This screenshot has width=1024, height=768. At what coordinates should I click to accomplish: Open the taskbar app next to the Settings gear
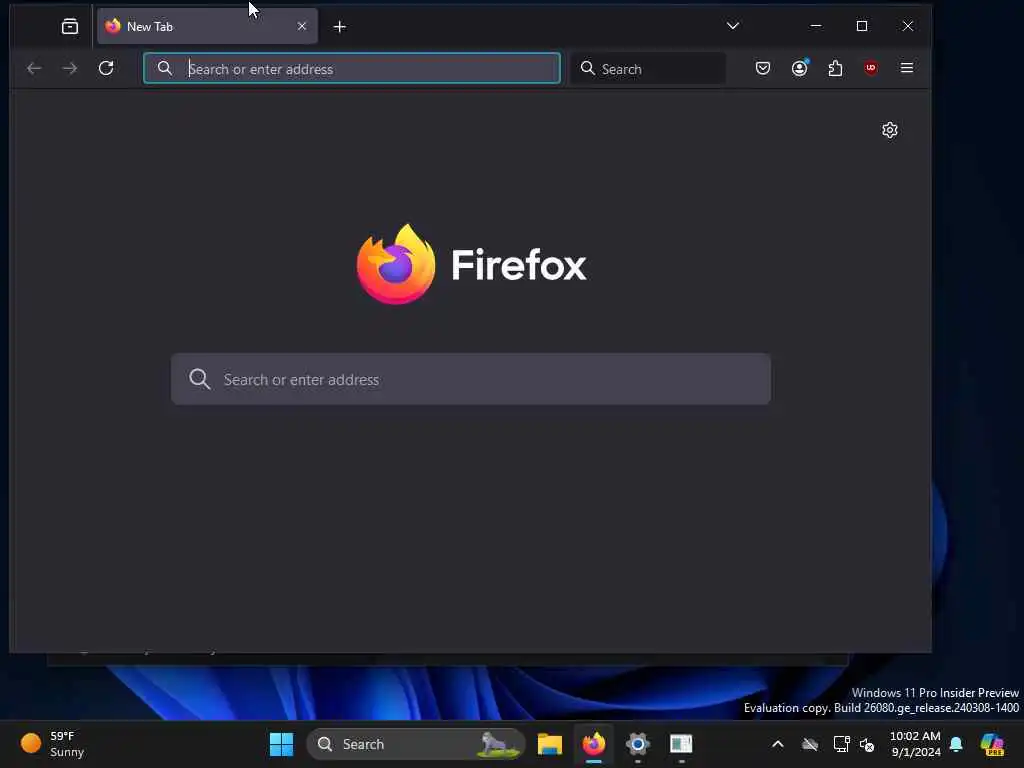click(681, 744)
